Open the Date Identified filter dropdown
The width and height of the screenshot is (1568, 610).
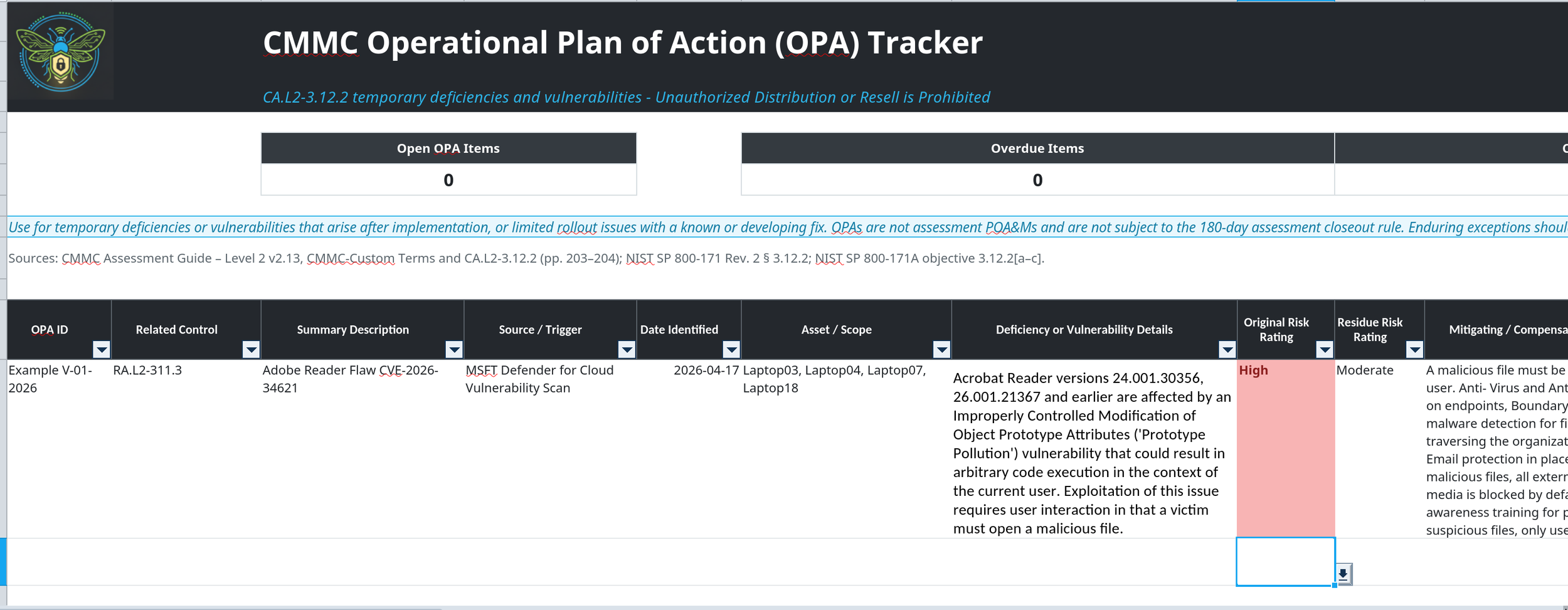tap(731, 349)
